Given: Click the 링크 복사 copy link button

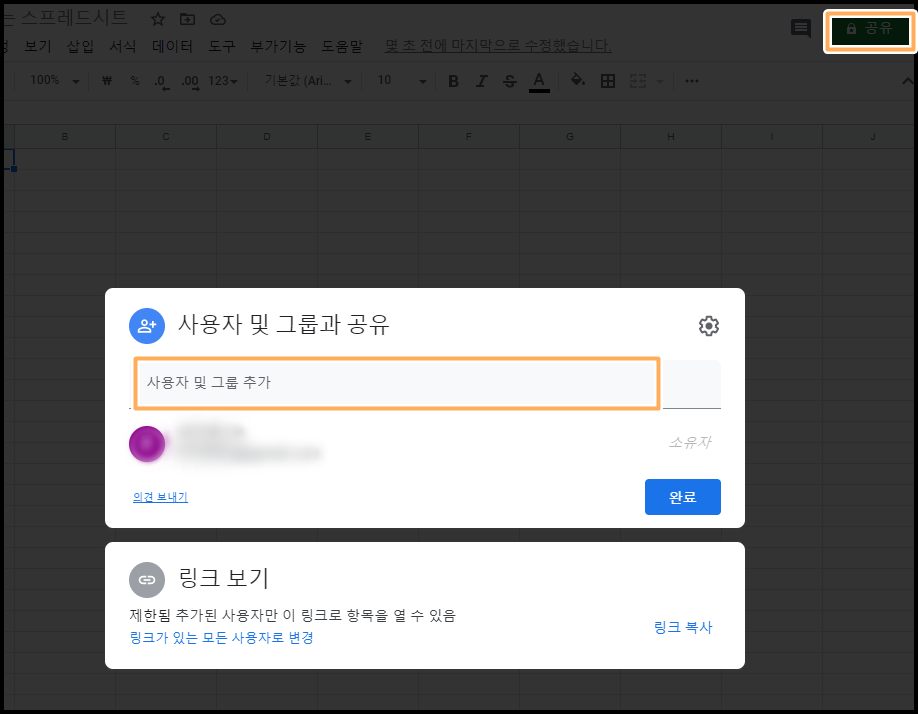Looking at the screenshot, I should [x=683, y=627].
